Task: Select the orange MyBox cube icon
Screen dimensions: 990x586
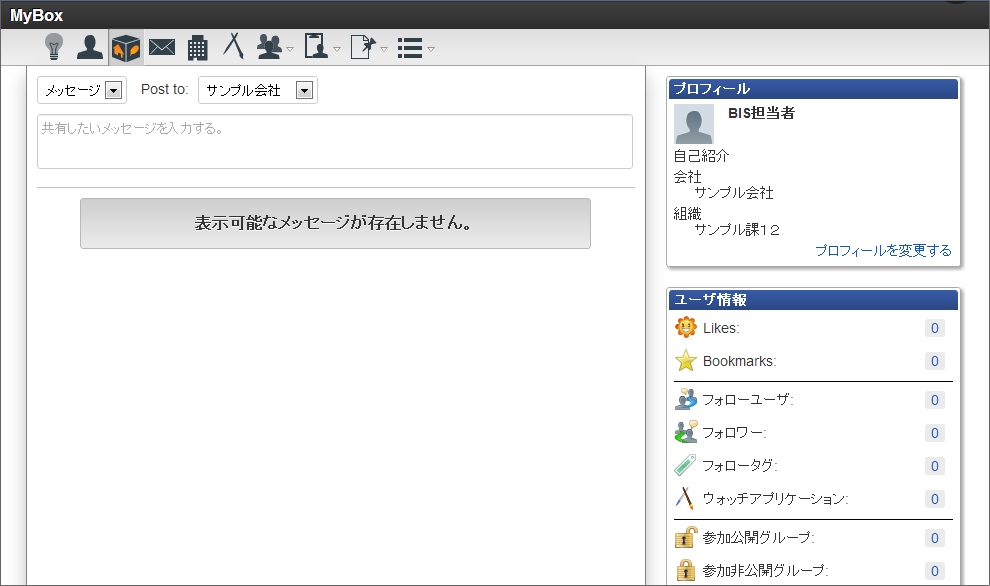Action: point(126,47)
